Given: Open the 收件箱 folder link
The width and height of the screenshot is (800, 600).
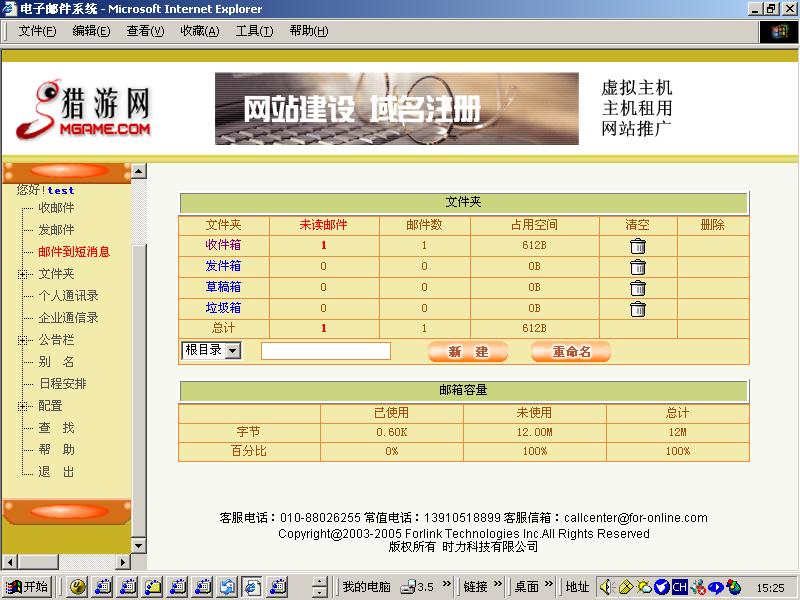Looking at the screenshot, I should (223, 245).
